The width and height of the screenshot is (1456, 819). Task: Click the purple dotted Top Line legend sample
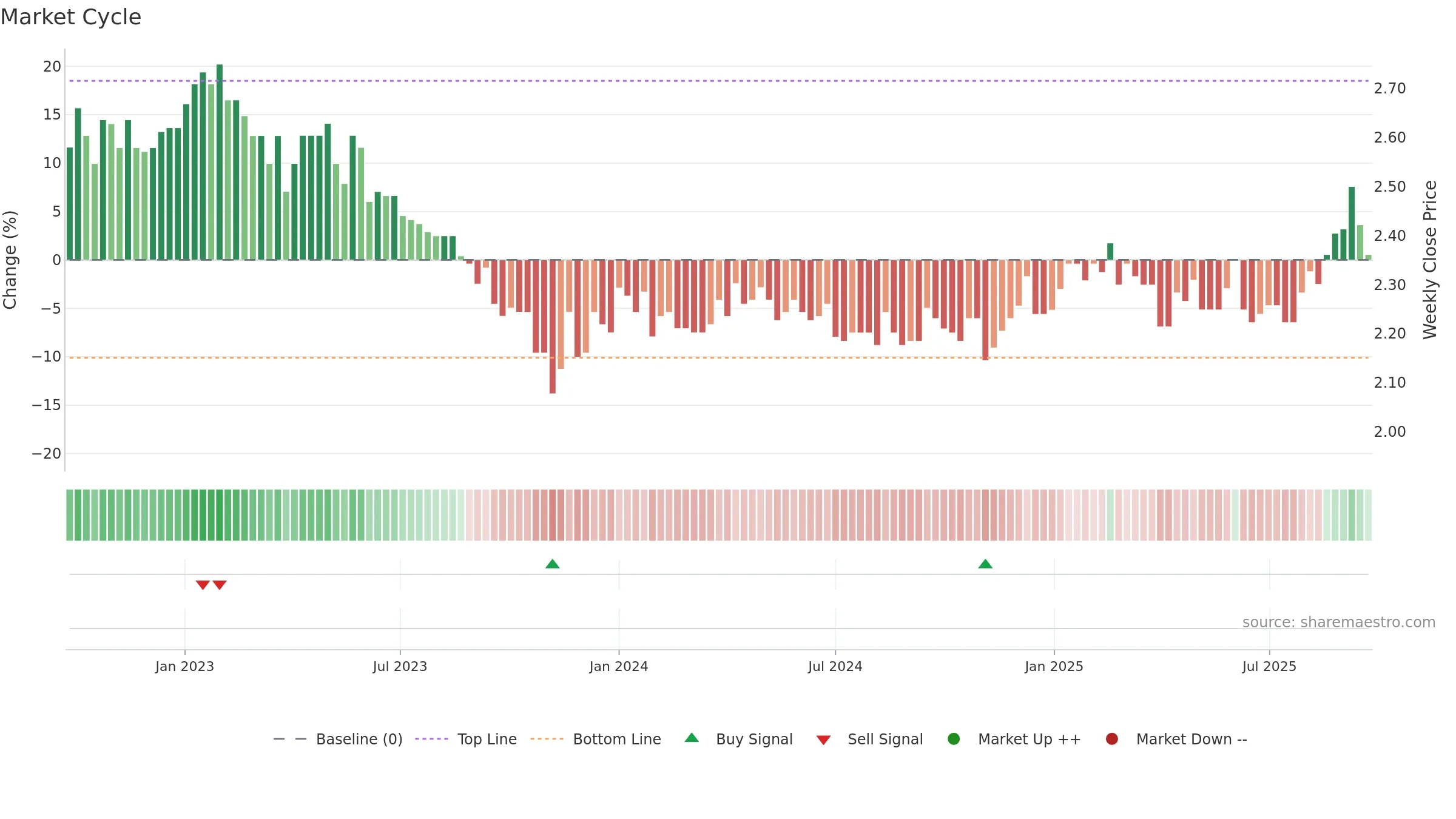click(431, 739)
